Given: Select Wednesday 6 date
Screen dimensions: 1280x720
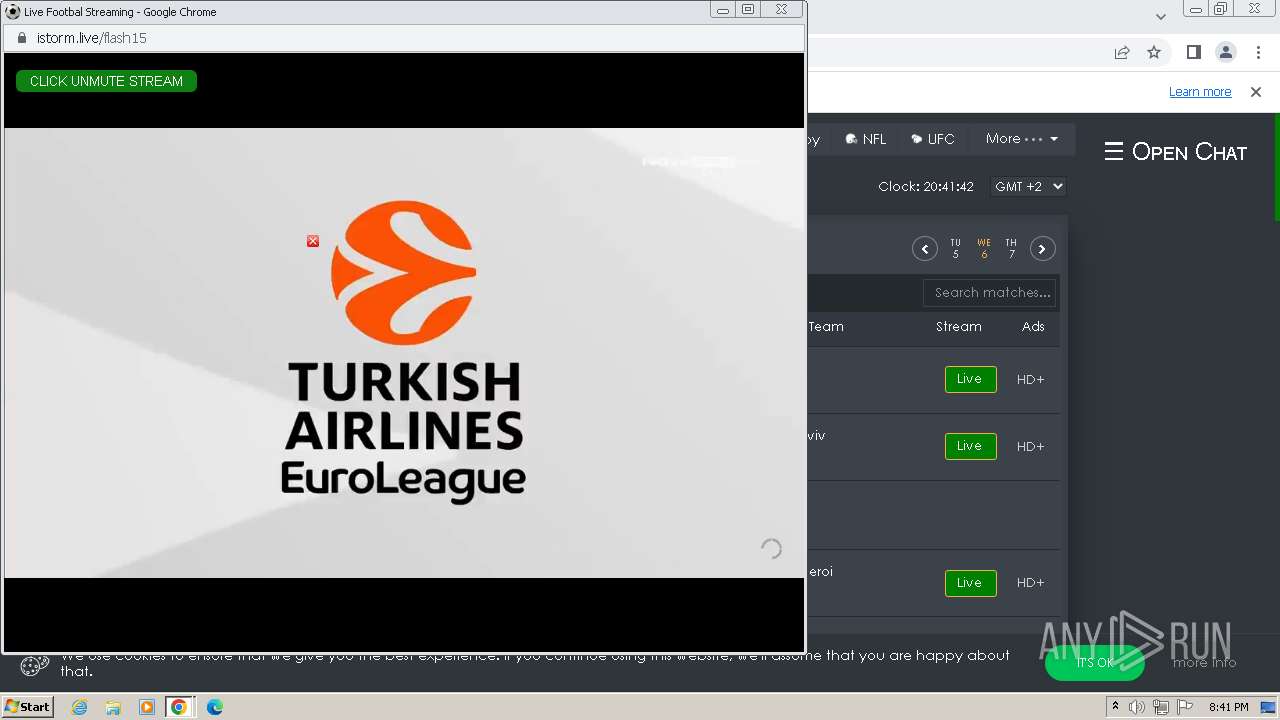Looking at the screenshot, I should click(984, 249).
